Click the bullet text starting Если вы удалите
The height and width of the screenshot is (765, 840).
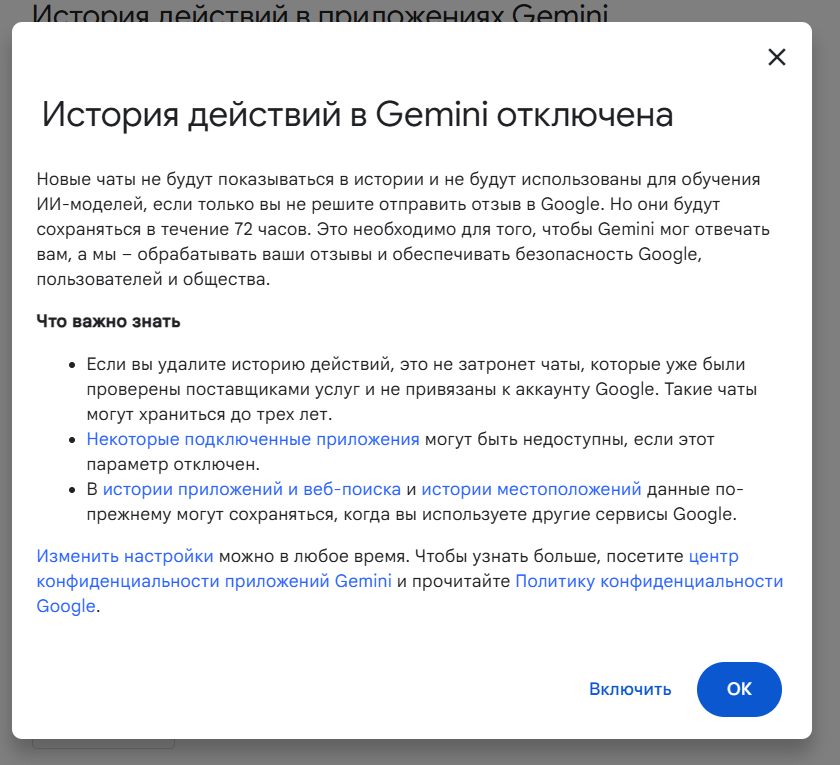422,389
